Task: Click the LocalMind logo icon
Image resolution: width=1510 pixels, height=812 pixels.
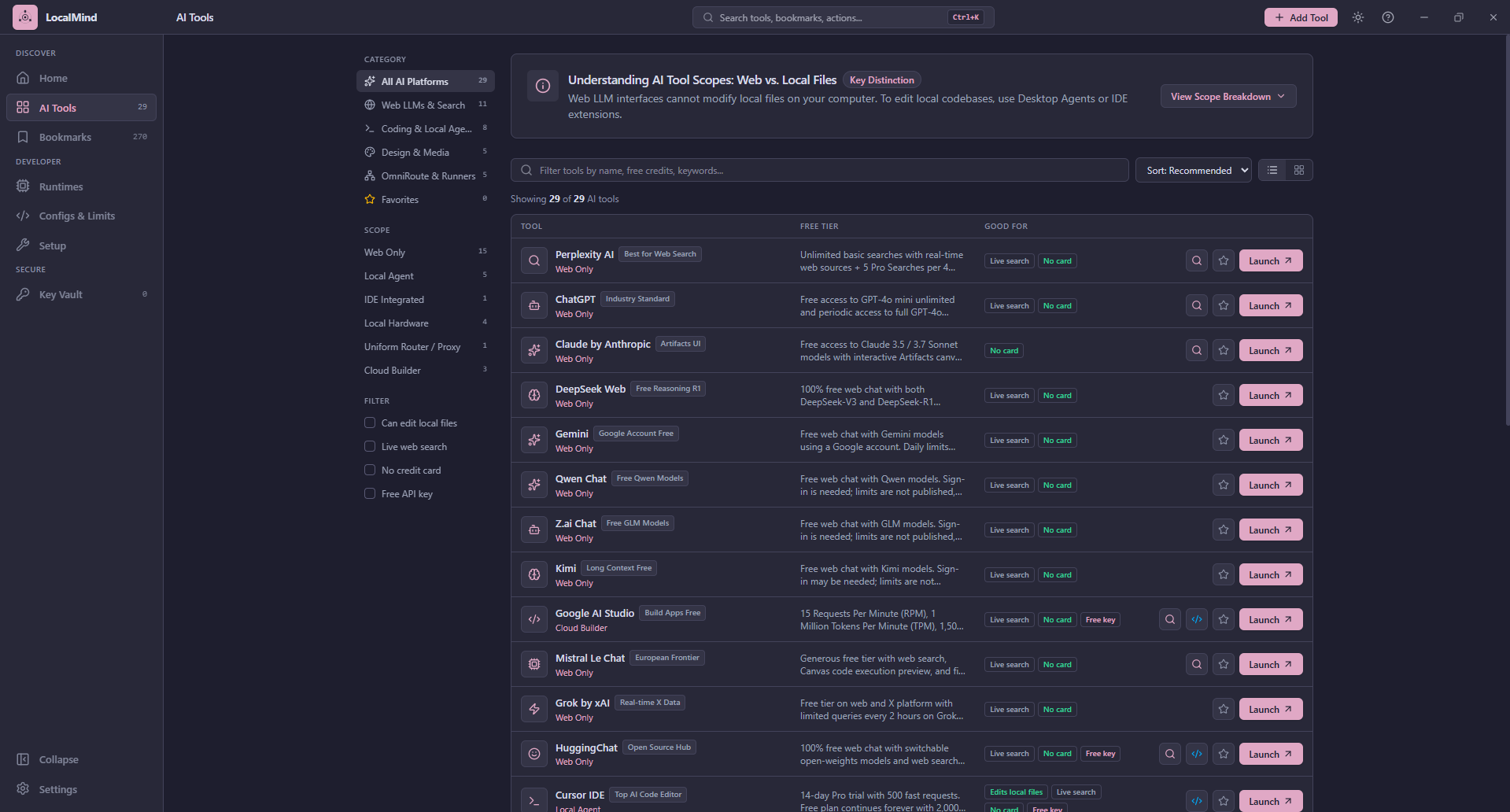Action: click(x=25, y=17)
